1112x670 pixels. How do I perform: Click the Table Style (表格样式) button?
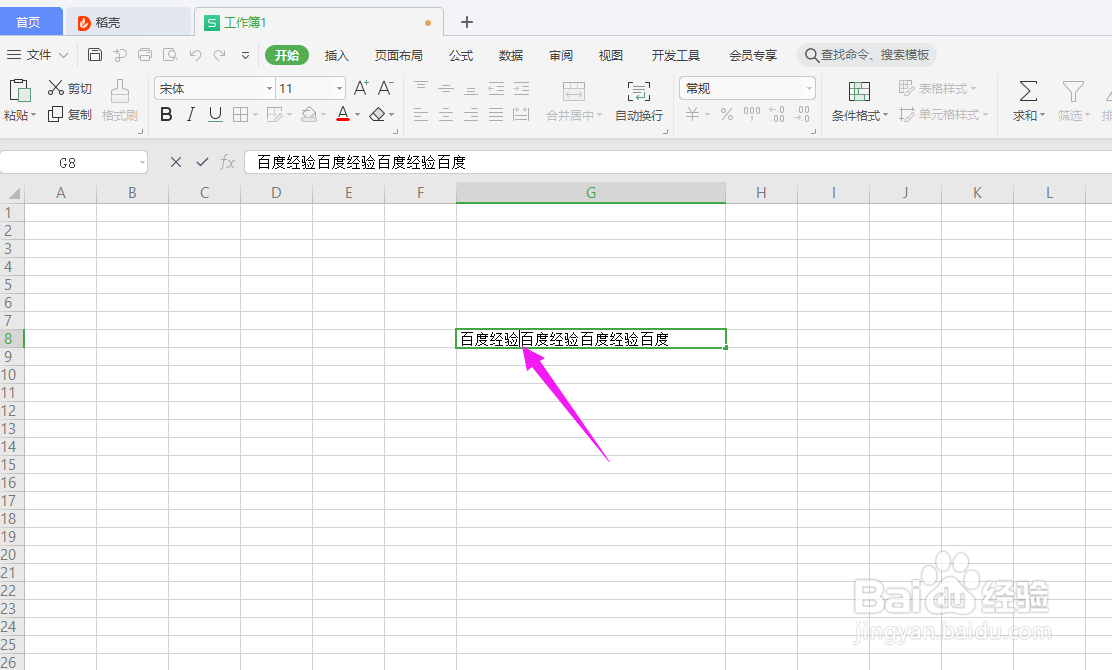point(937,88)
